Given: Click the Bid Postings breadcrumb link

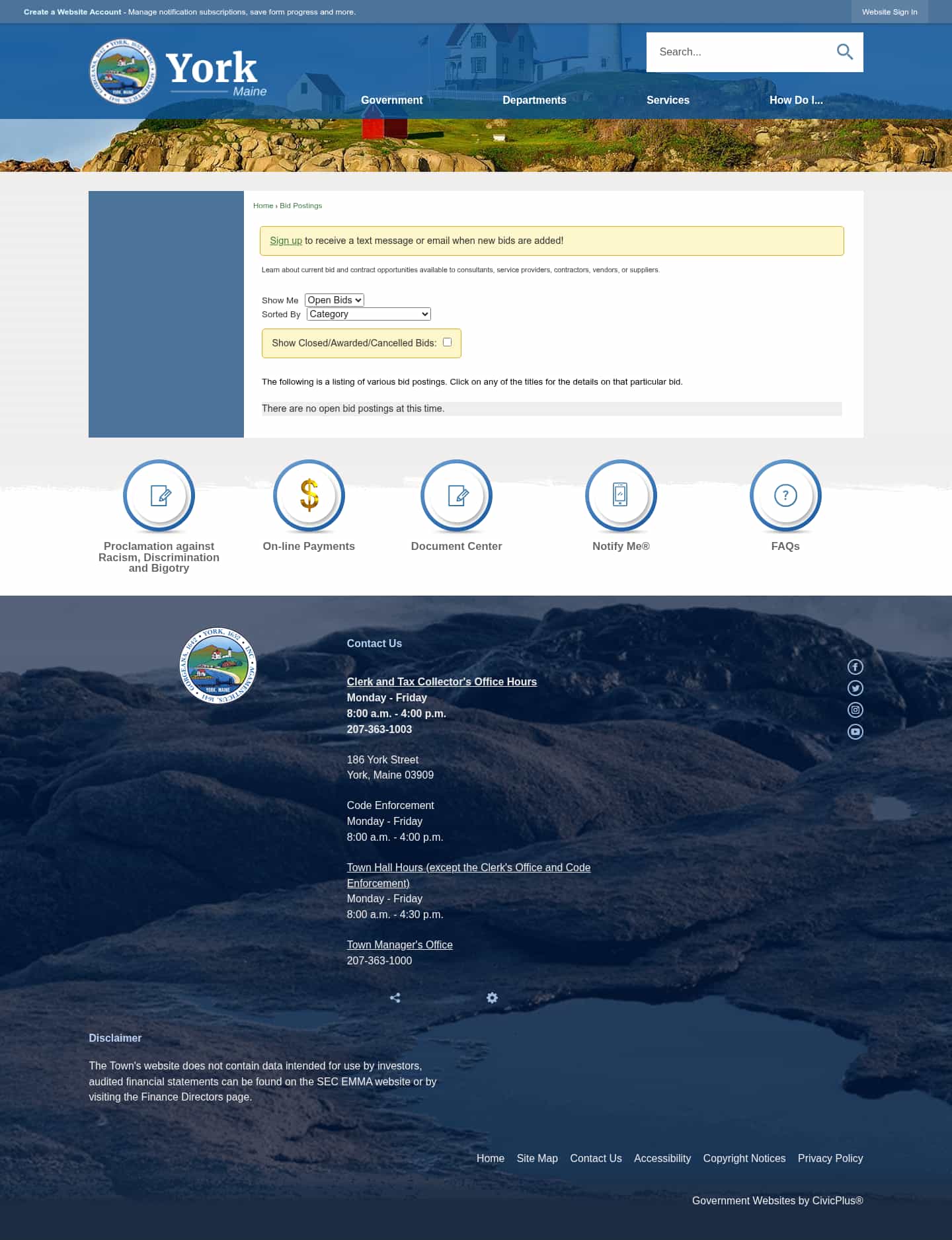Looking at the screenshot, I should point(301,206).
